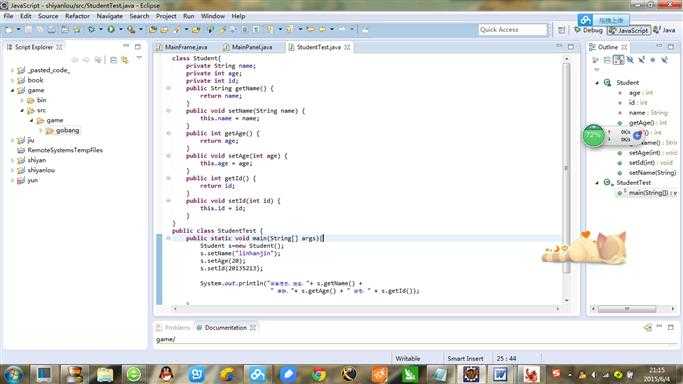
Task: Open the Debug button dropdown arrow
Action: (101, 29)
